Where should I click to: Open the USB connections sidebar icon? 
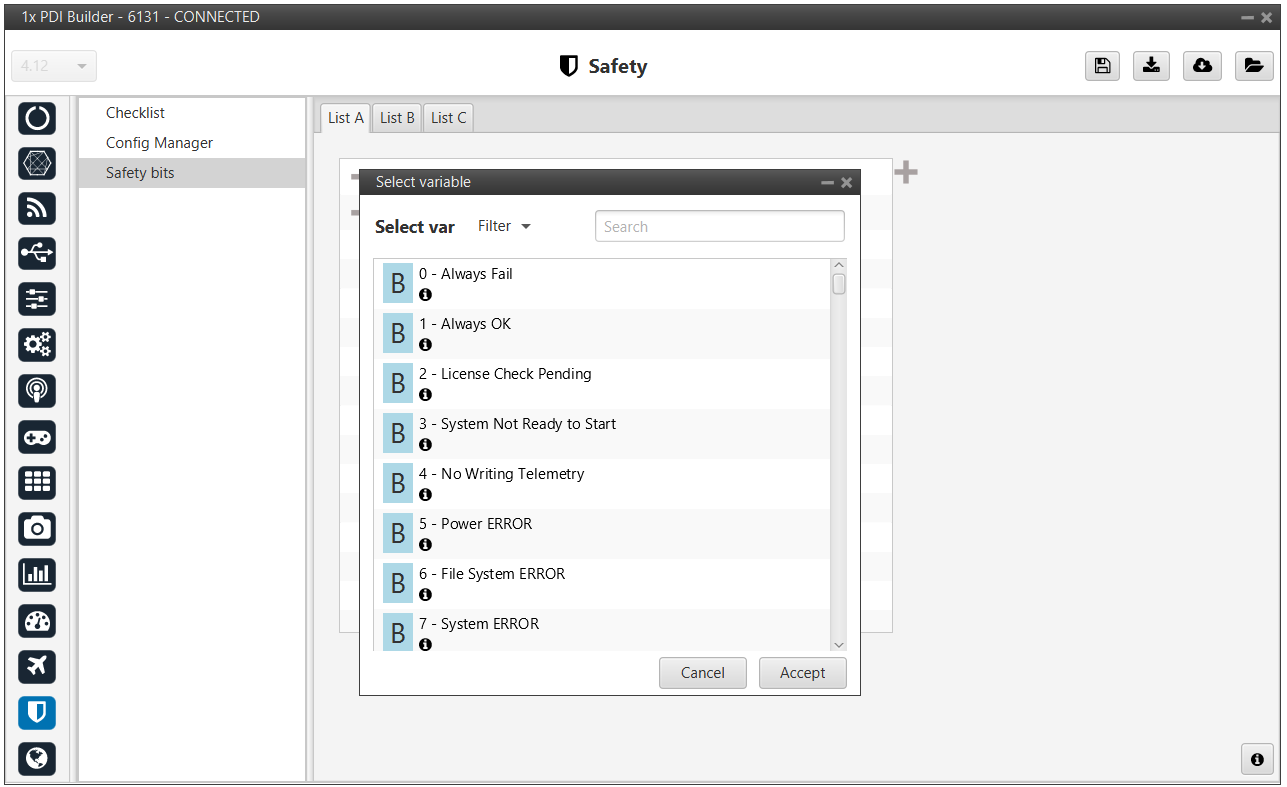click(x=37, y=254)
